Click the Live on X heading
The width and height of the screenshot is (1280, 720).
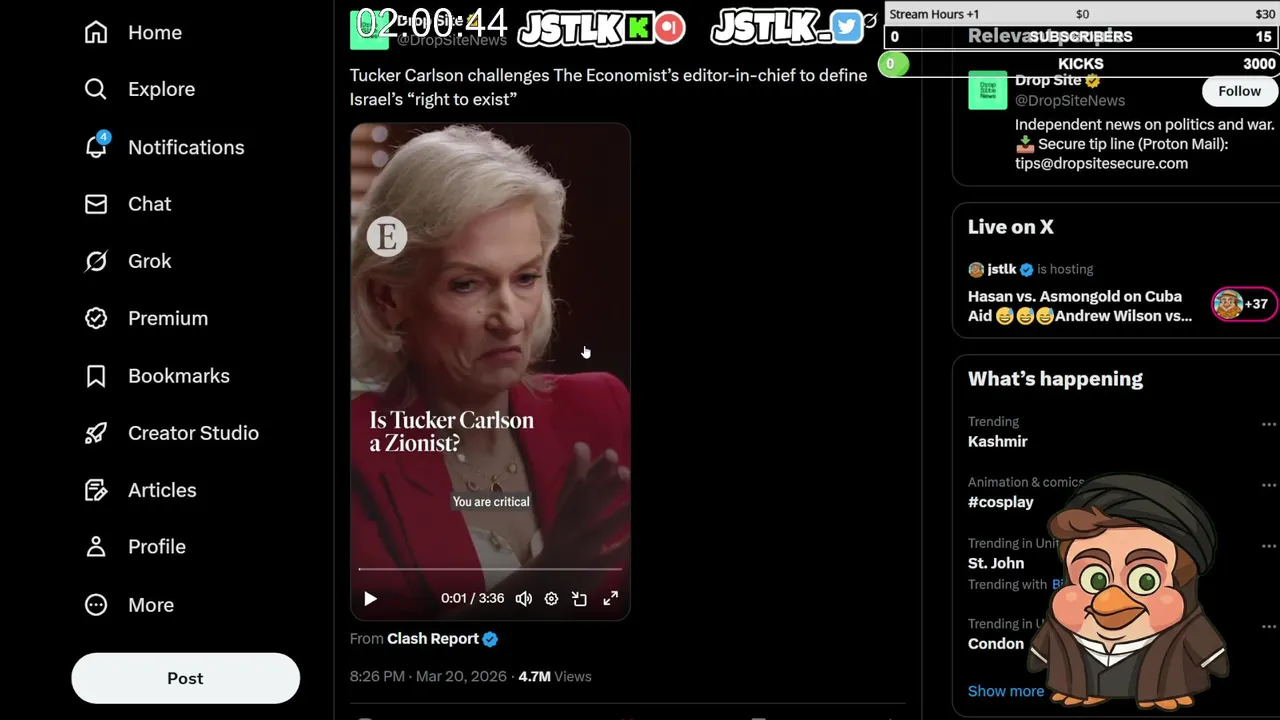pos(1011,227)
